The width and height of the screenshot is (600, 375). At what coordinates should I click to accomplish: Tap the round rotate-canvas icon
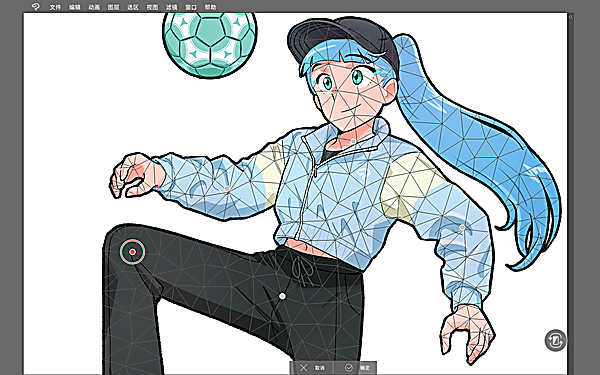[555, 340]
